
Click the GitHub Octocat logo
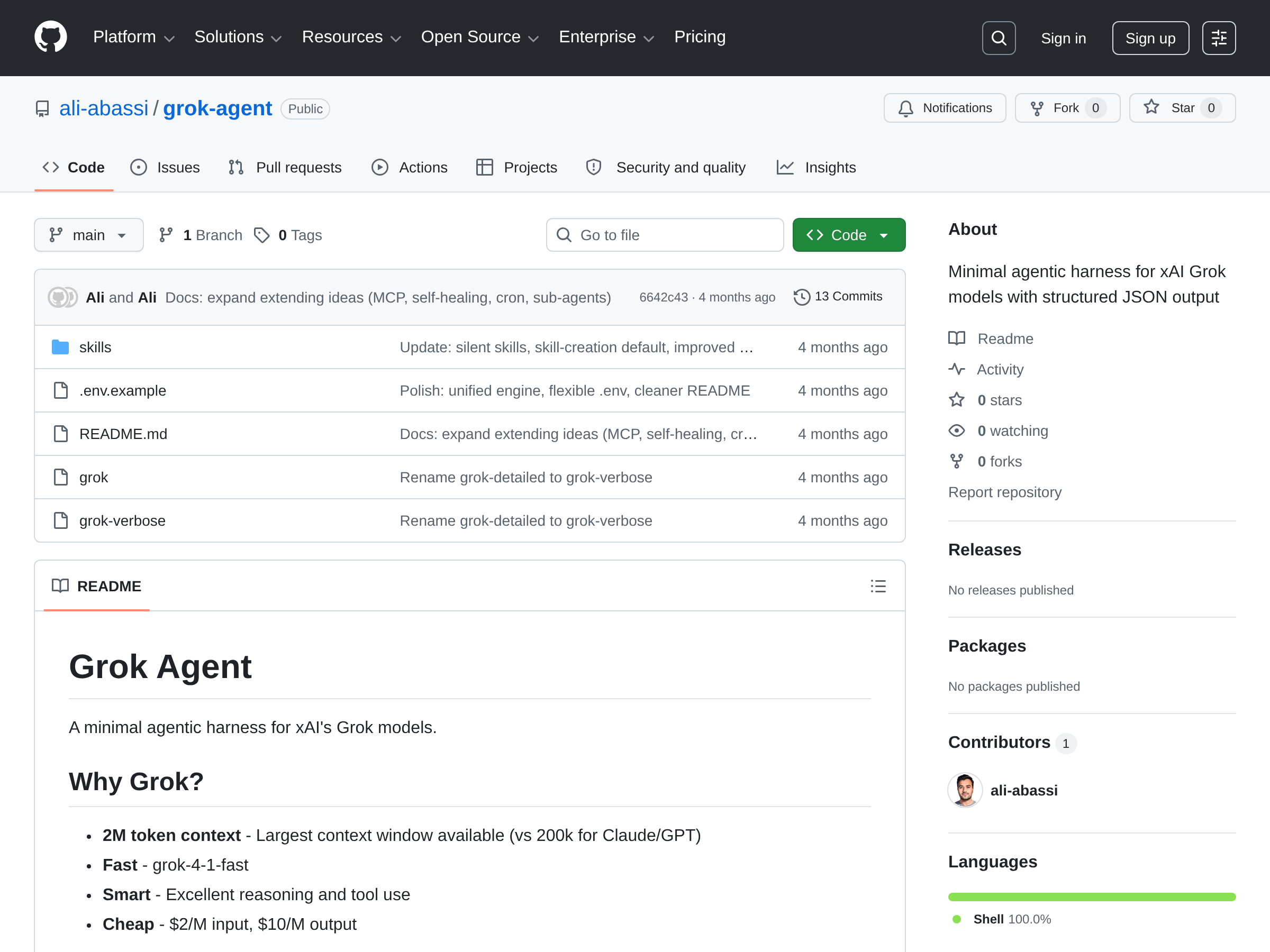pos(50,38)
